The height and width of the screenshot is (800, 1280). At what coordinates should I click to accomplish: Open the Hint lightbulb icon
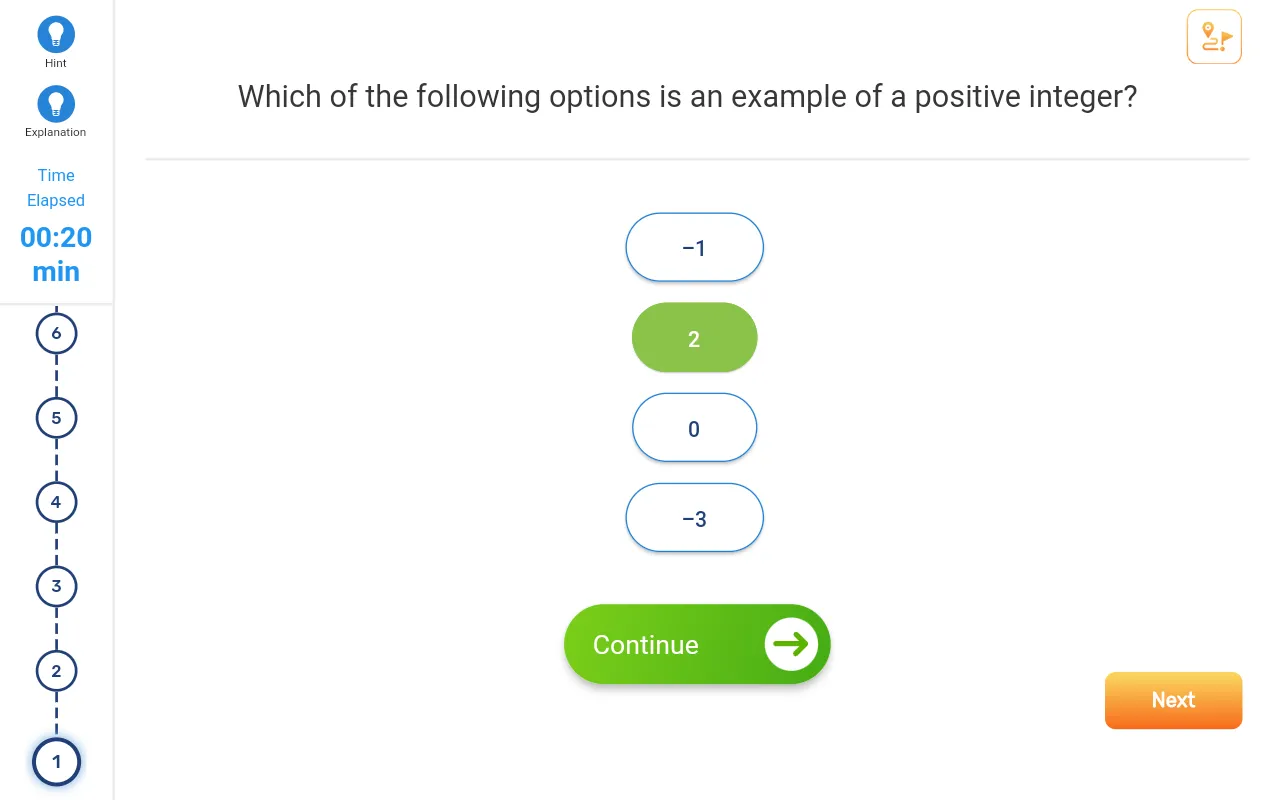56,34
